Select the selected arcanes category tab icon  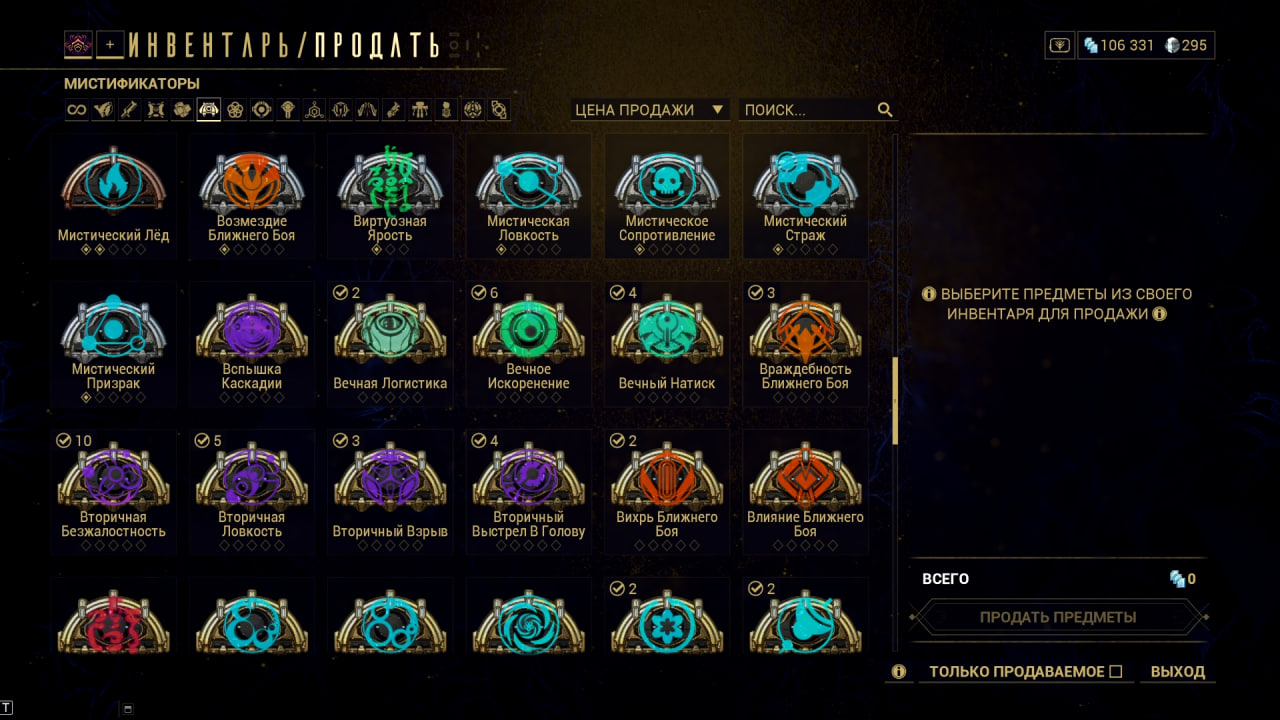tap(208, 110)
